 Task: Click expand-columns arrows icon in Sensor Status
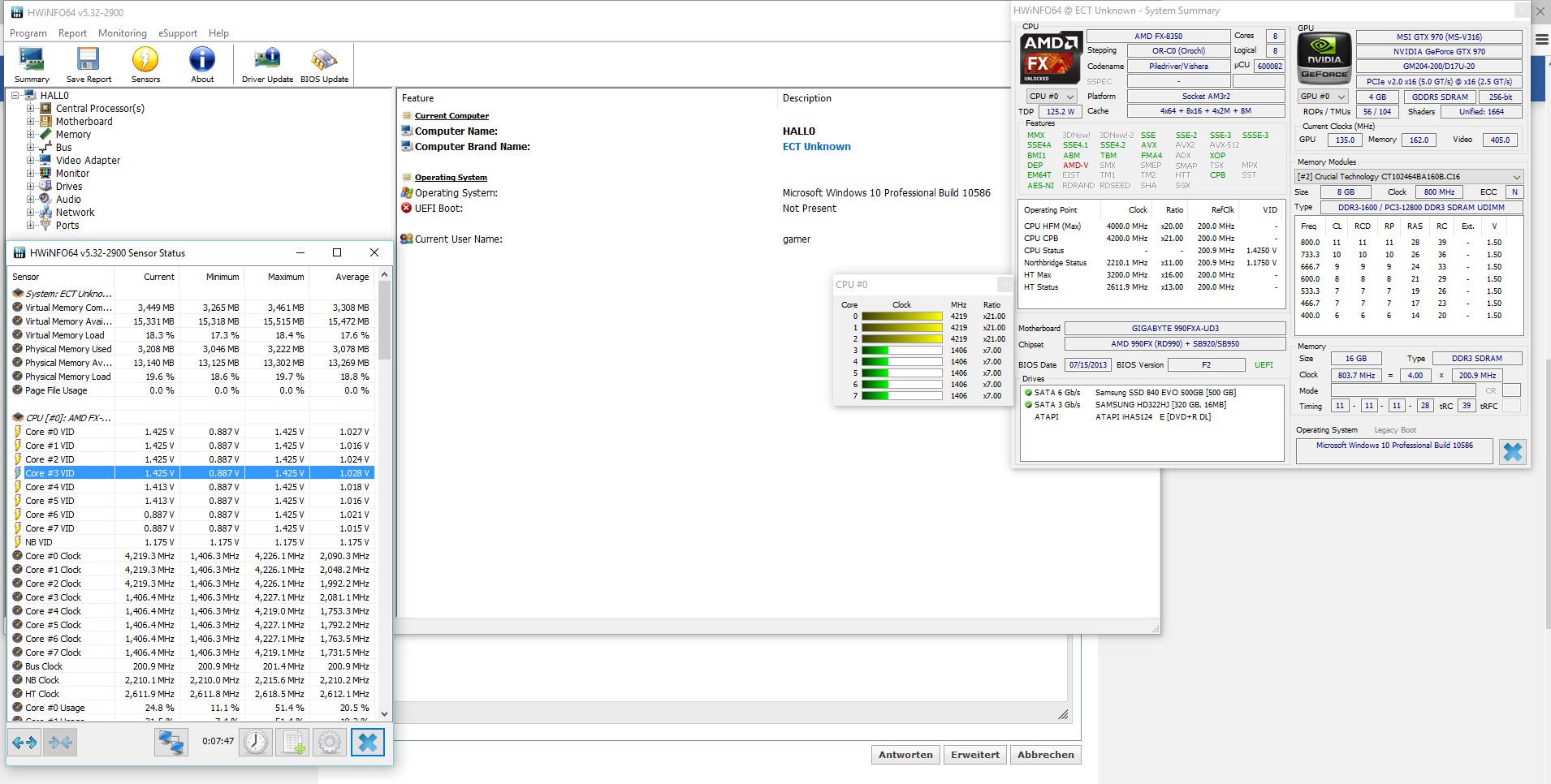click(24, 742)
